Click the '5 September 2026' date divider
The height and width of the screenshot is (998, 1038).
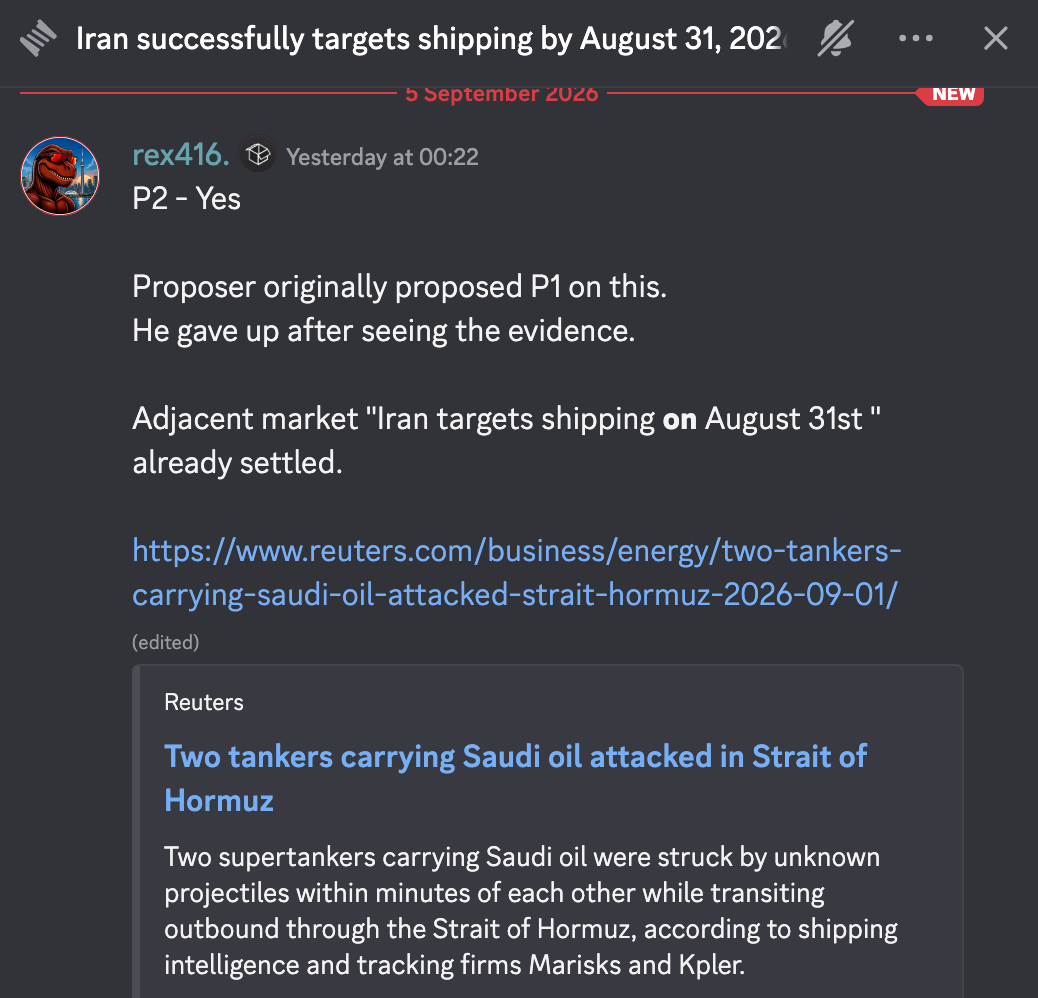pos(502,94)
